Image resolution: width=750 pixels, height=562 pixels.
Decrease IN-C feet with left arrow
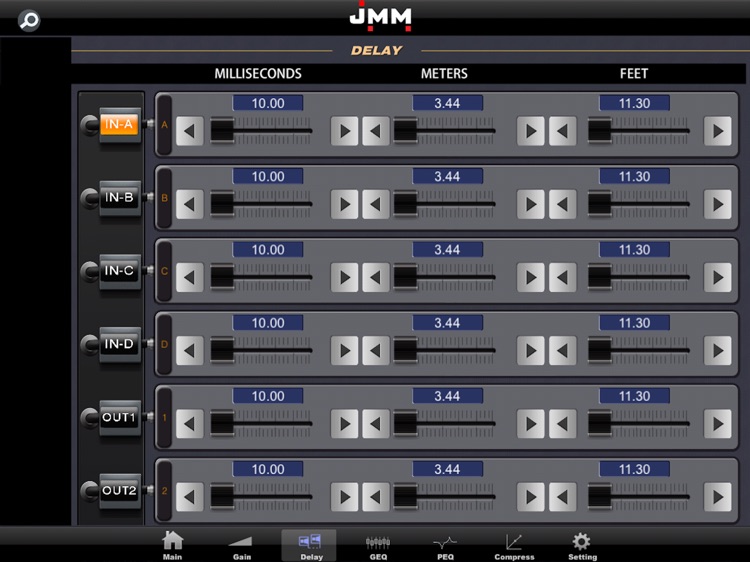[562, 277]
